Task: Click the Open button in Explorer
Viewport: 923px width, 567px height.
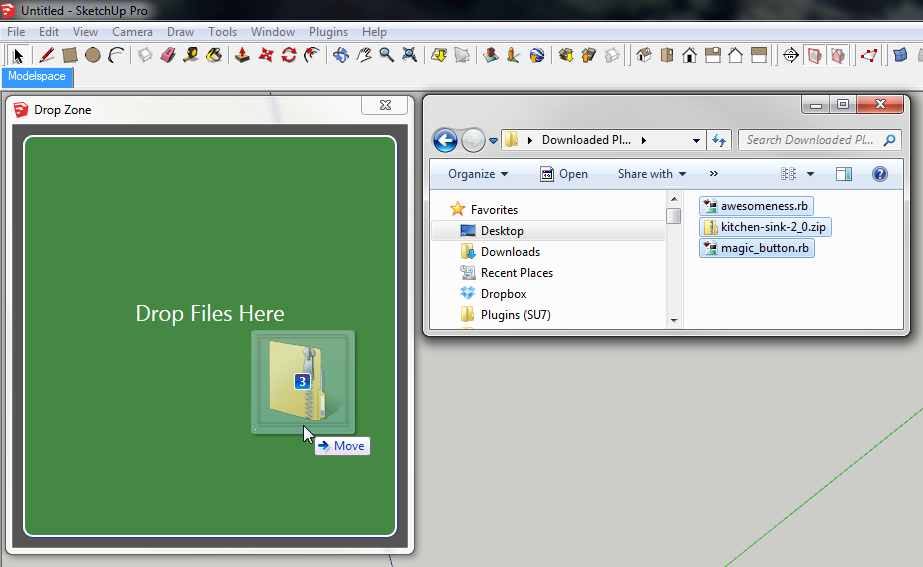Action: tap(564, 174)
